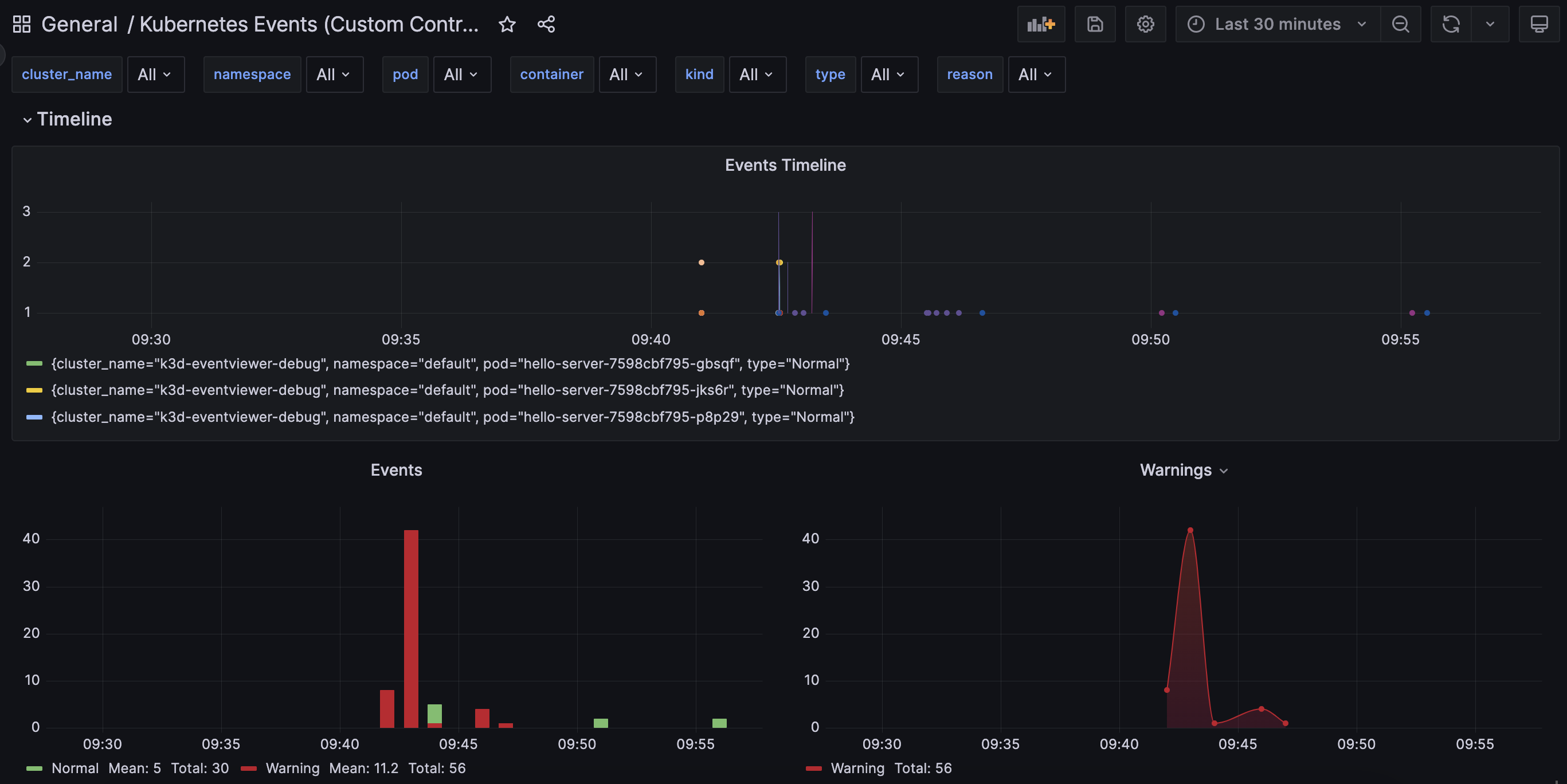Mark dashboard as favorite star

click(x=507, y=24)
